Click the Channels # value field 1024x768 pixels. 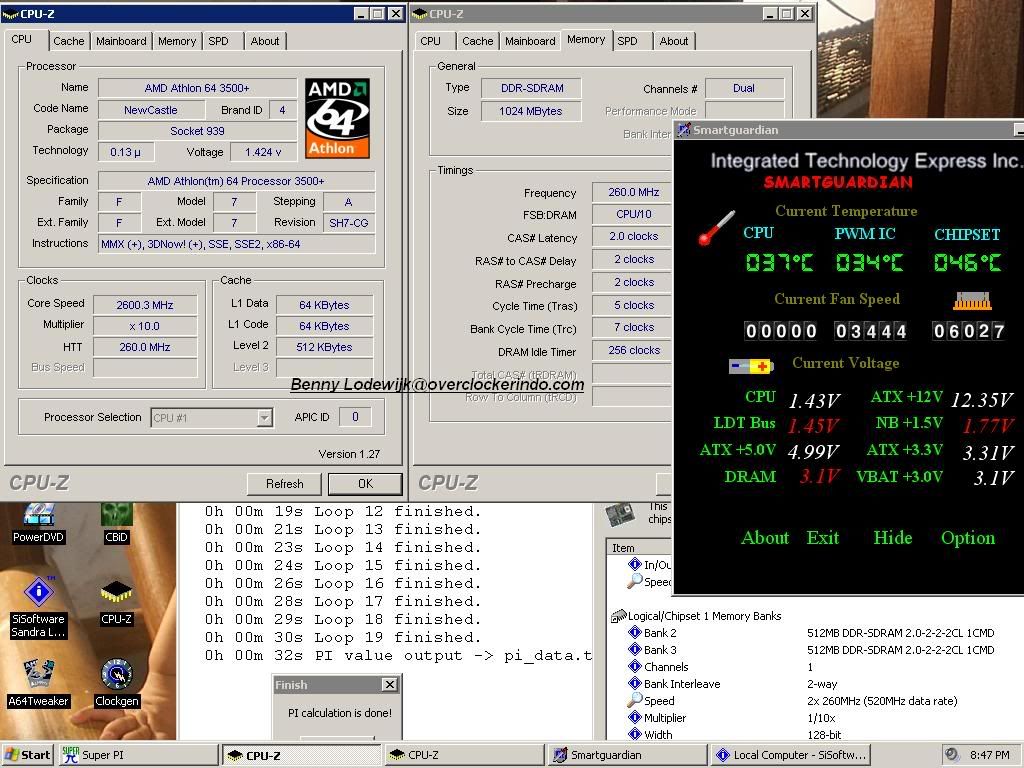(x=744, y=89)
